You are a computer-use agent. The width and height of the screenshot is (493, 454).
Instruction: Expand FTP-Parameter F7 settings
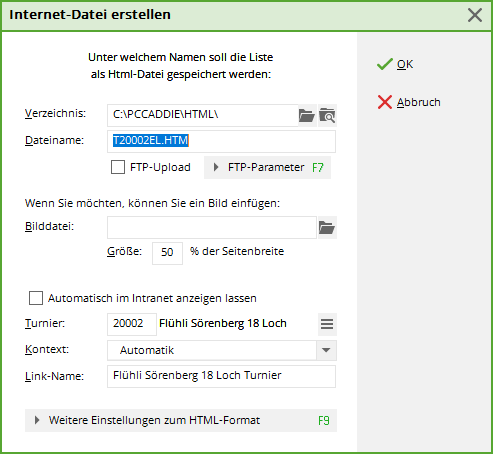[267, 167]
